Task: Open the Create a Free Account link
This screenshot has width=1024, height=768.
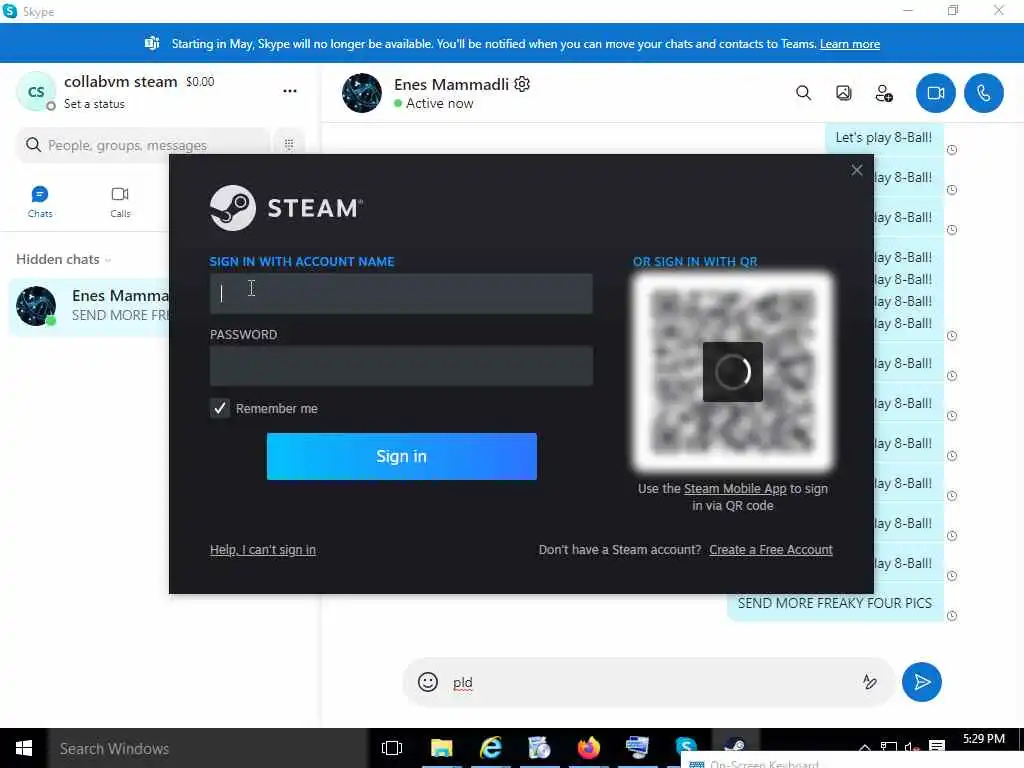Action: click(x=771, y=550)
